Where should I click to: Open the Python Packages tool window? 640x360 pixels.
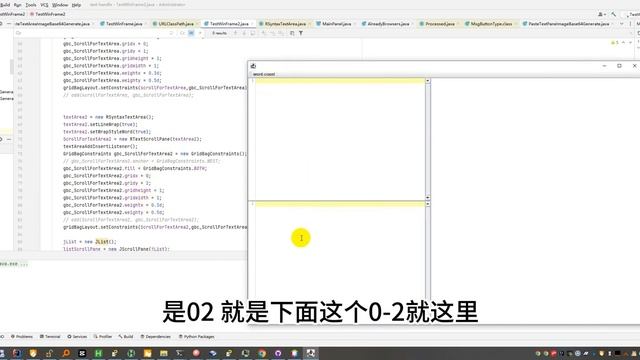coord(197,337)
